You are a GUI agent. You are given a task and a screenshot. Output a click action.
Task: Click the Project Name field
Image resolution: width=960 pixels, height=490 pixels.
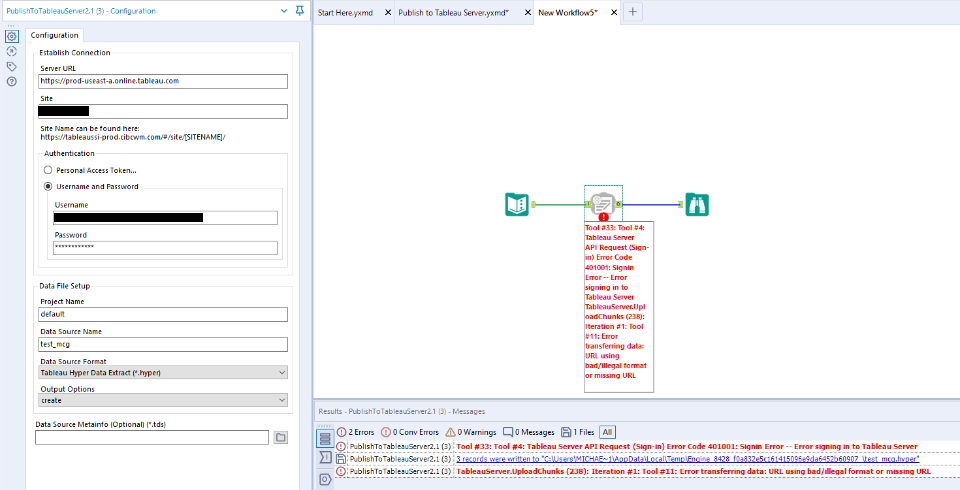pyautogui.click(x=163, y=314)
